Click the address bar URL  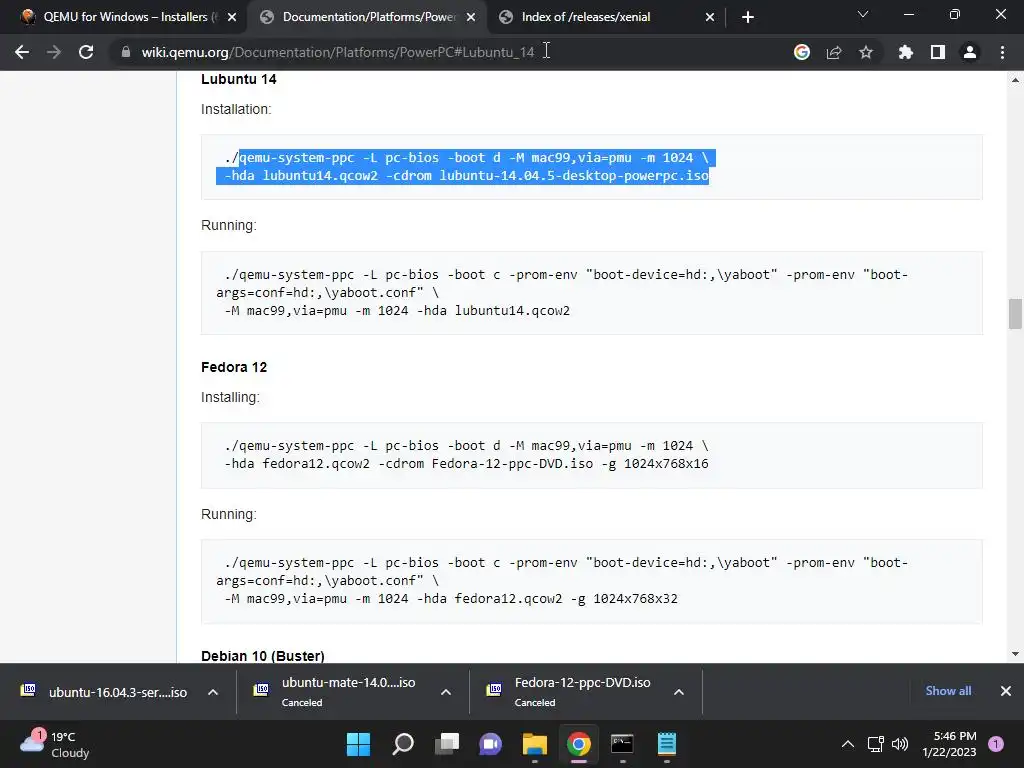(x=338, y=52)
